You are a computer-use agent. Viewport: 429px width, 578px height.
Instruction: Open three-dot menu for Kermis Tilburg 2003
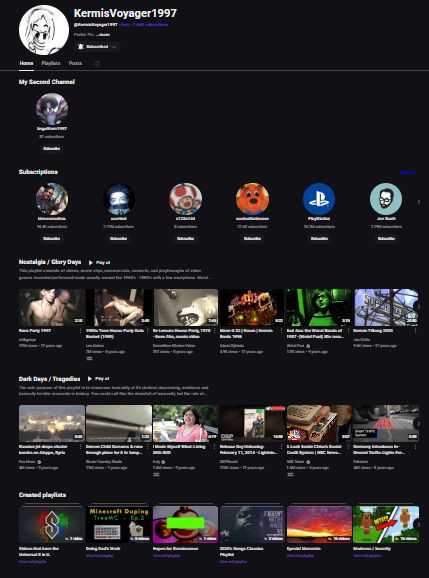coord(416,331)
